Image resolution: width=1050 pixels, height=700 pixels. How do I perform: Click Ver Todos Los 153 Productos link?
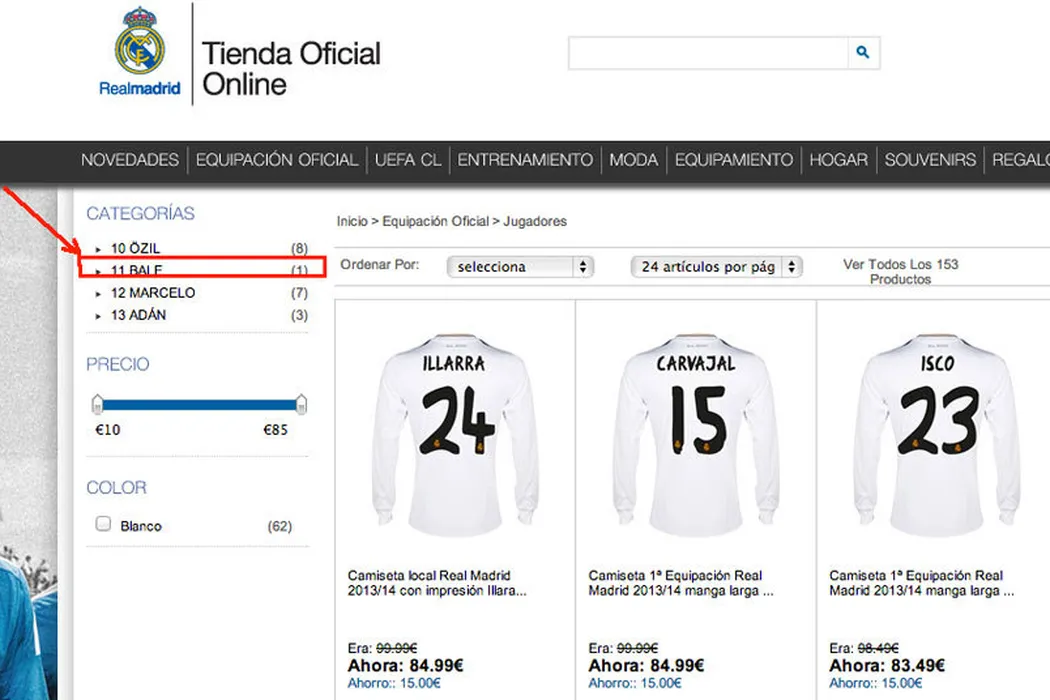(x=900, y=271)
